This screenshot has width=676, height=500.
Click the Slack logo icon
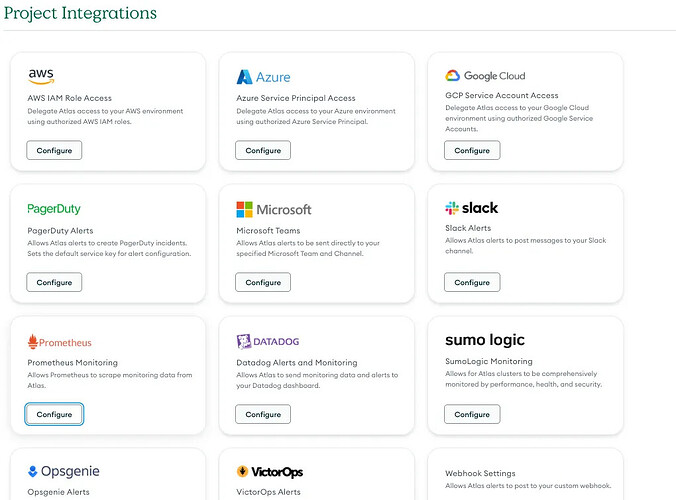pyautogui.click(x=452, y=208)
